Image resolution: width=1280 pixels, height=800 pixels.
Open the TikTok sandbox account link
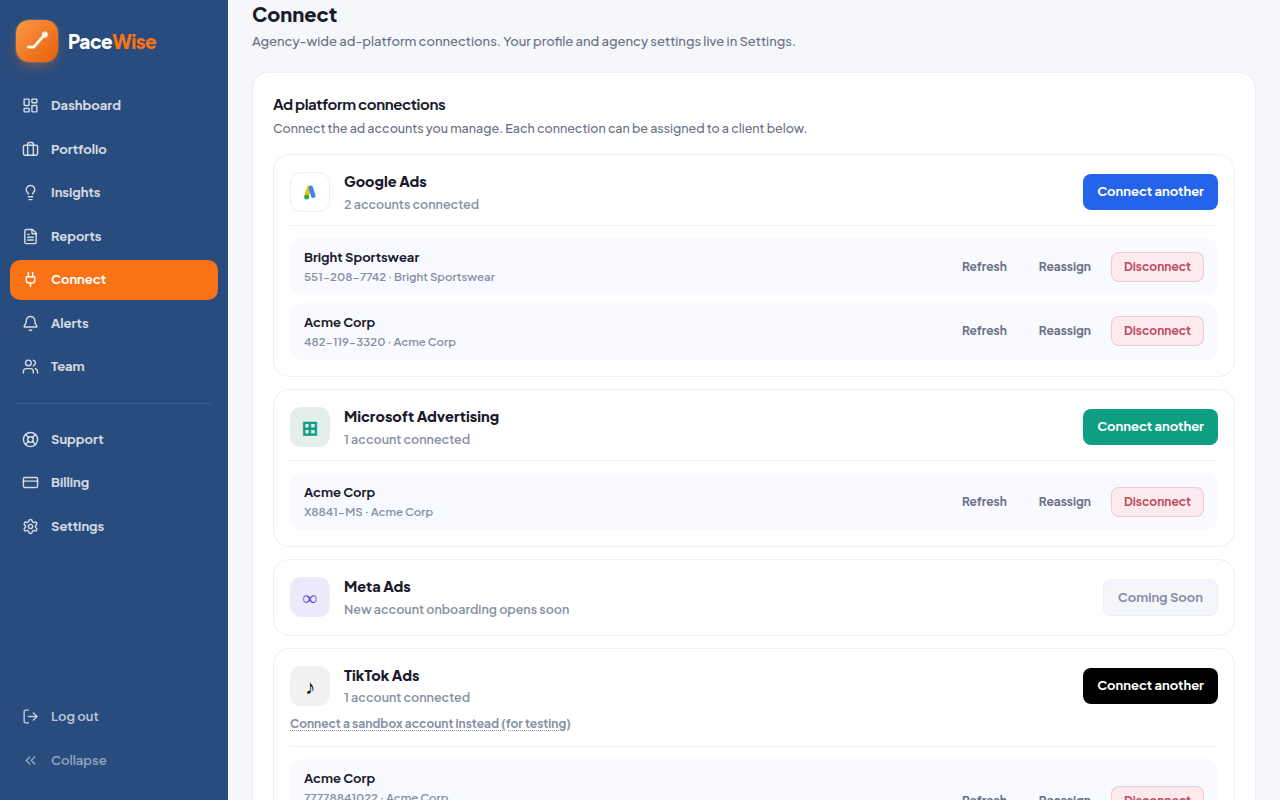point(430,724)
